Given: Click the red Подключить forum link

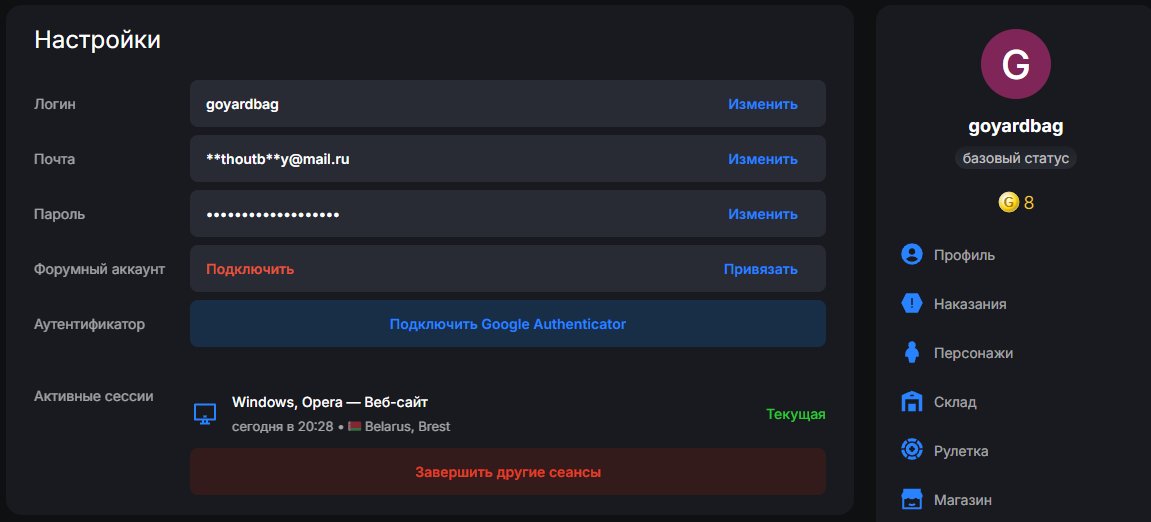Looking at the screenshot, I should click(250, 269).
